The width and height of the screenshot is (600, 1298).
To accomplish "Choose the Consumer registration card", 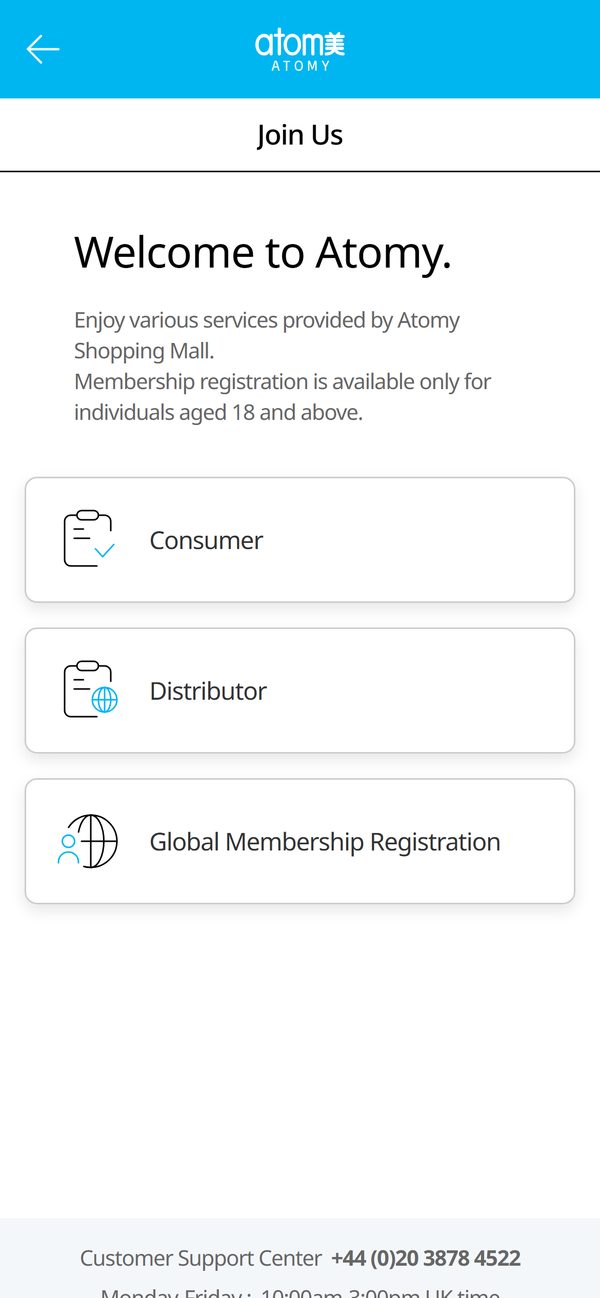I will point(300,540).
